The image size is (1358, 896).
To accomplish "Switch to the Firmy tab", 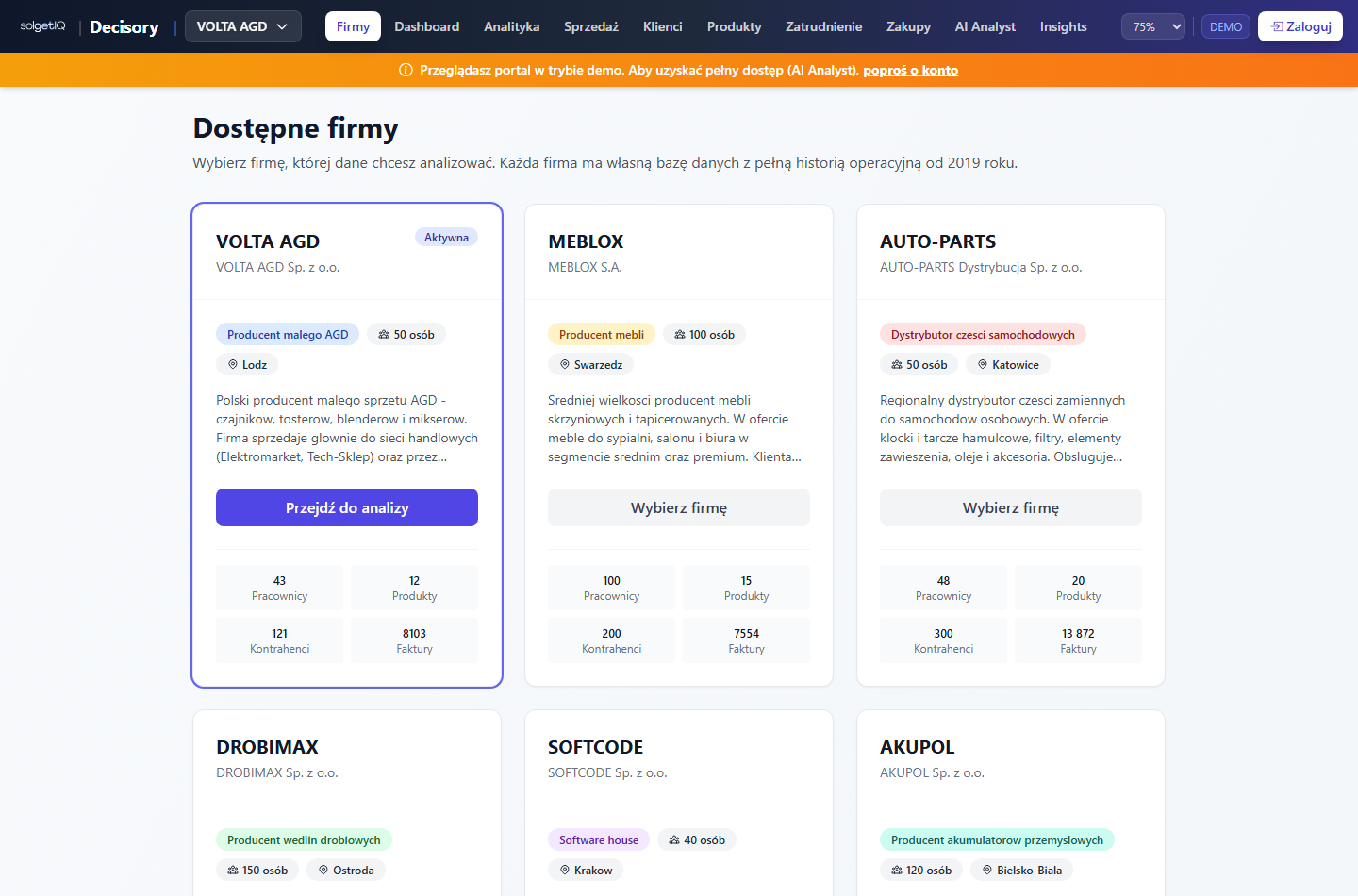I will (x=353, y=26).
